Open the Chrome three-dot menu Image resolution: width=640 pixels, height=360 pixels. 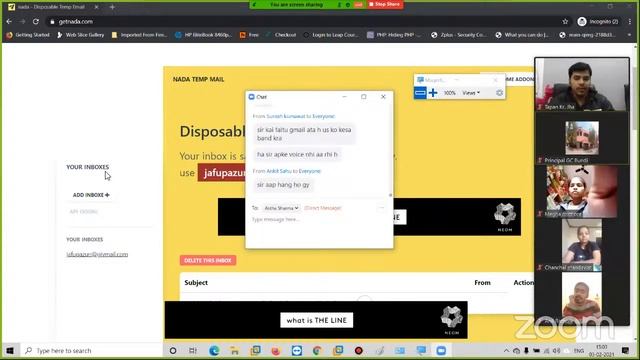(x=630, y=22)
